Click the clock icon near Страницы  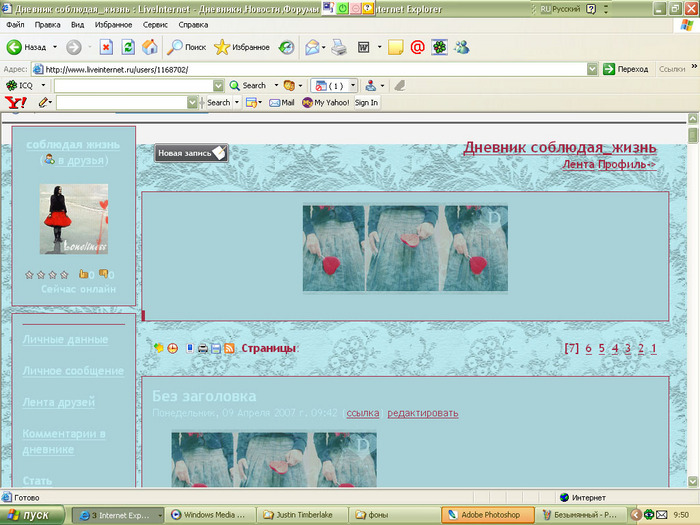pyautogui.click(x=172, y=349)
